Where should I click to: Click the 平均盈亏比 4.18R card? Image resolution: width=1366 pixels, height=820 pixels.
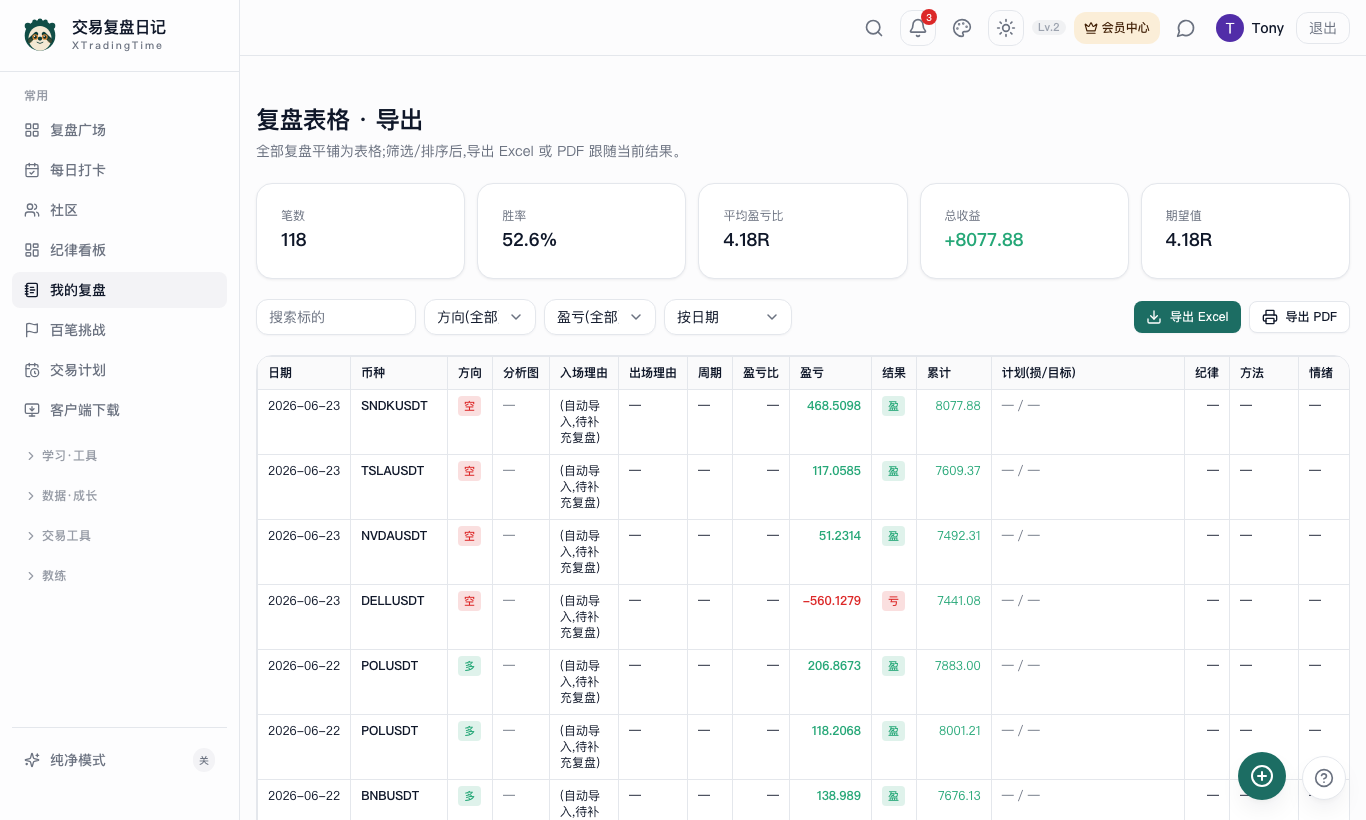(x=803, y=231)
